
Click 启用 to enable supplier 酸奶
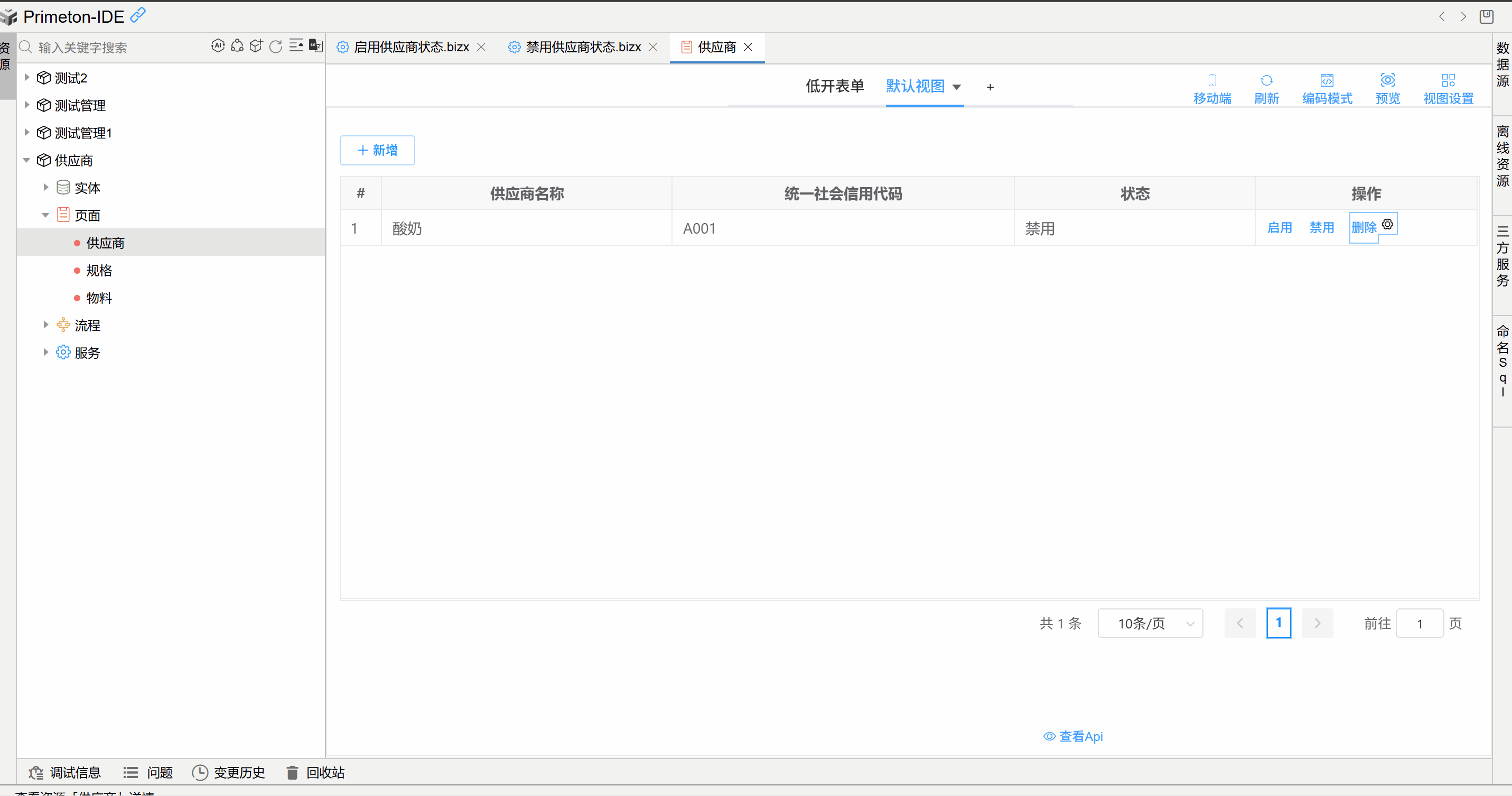pos(1280,228)
